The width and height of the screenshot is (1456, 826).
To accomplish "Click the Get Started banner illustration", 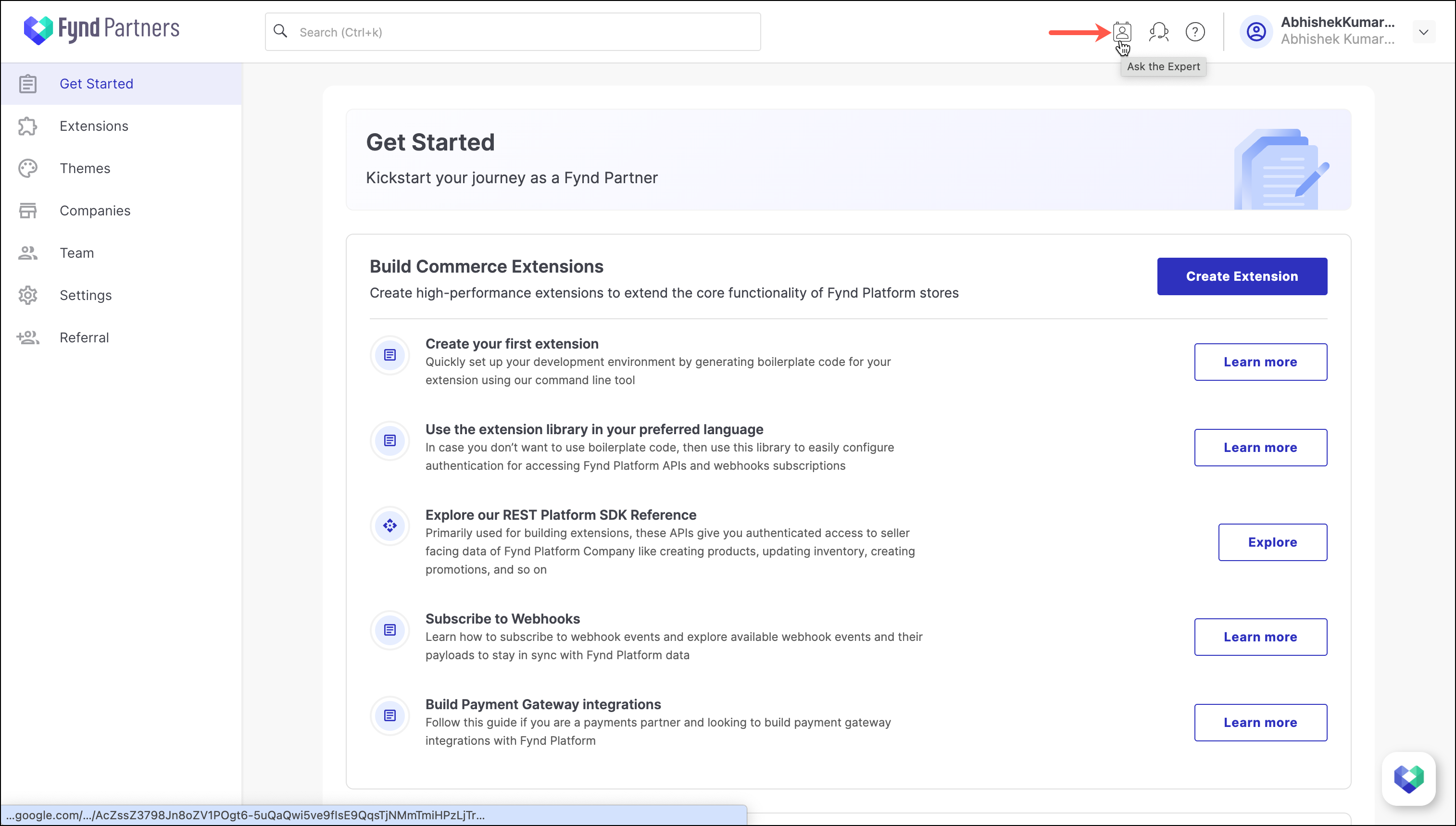I will 1281,169.
